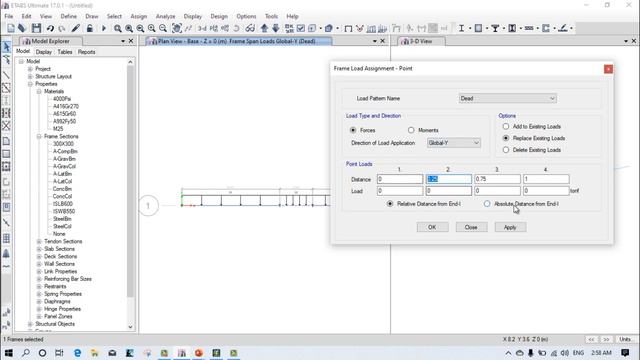Click the >> button in status bar
This screenshot has width=640, height=360.
coord(607,339)
